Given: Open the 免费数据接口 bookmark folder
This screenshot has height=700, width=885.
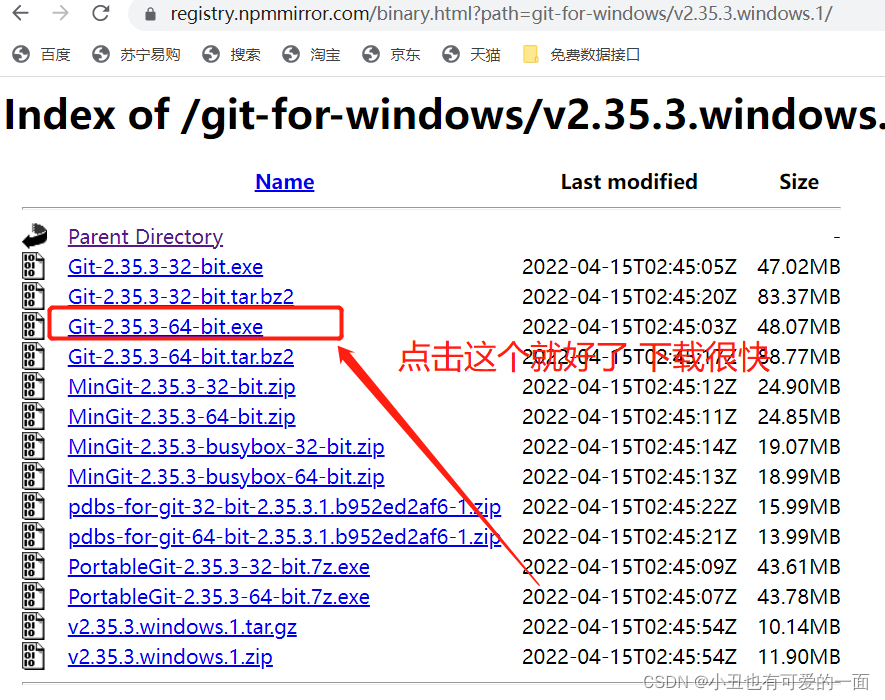Looking at the screenshot, I should pos(581,54).
